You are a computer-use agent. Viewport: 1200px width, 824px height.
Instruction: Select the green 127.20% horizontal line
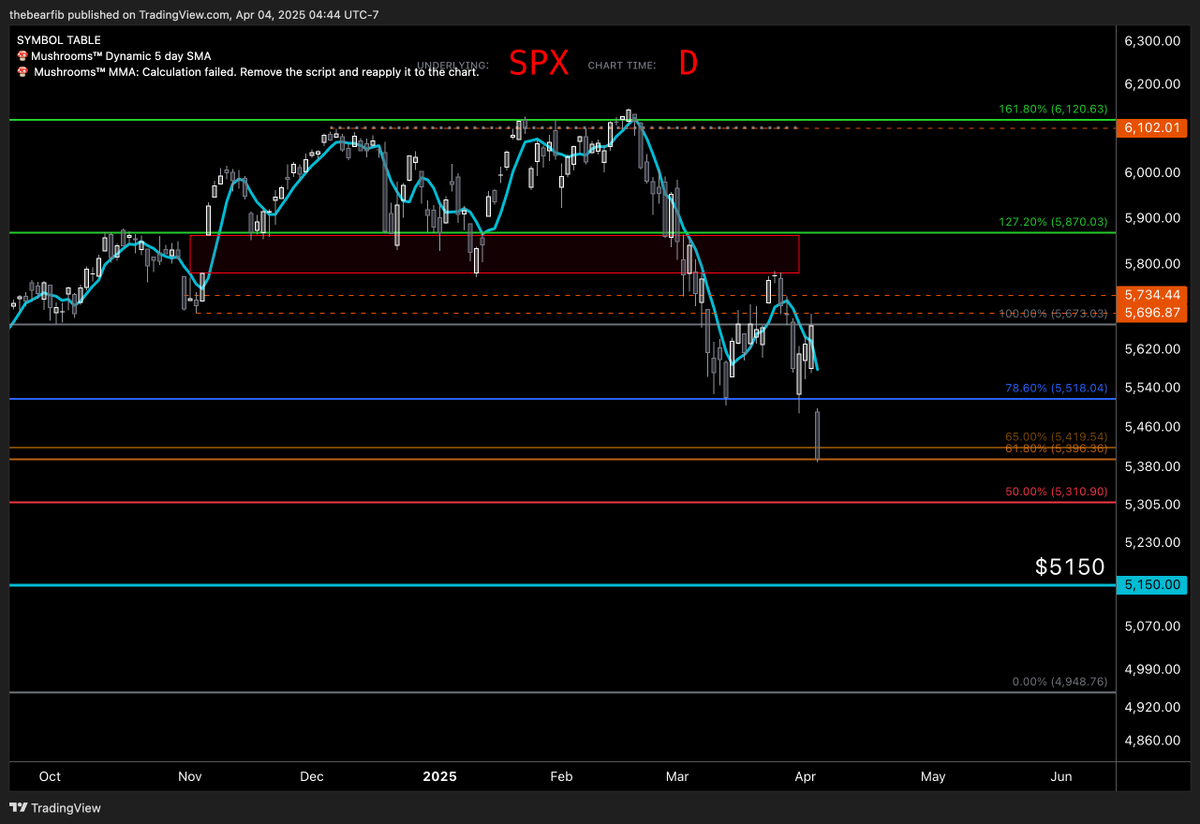click(562, 232)
